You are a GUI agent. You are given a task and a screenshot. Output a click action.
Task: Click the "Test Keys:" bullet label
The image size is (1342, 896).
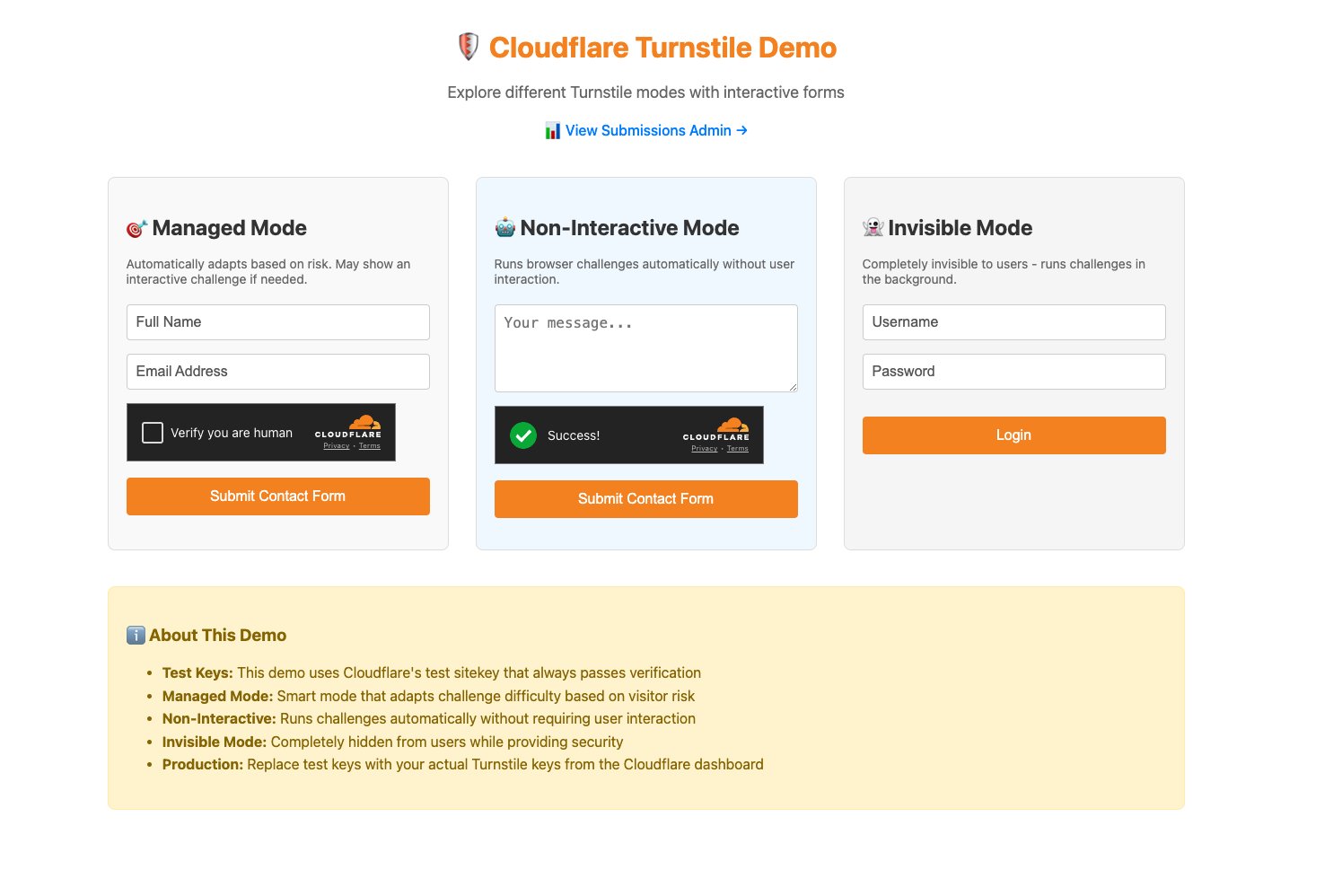coord(197,673)
